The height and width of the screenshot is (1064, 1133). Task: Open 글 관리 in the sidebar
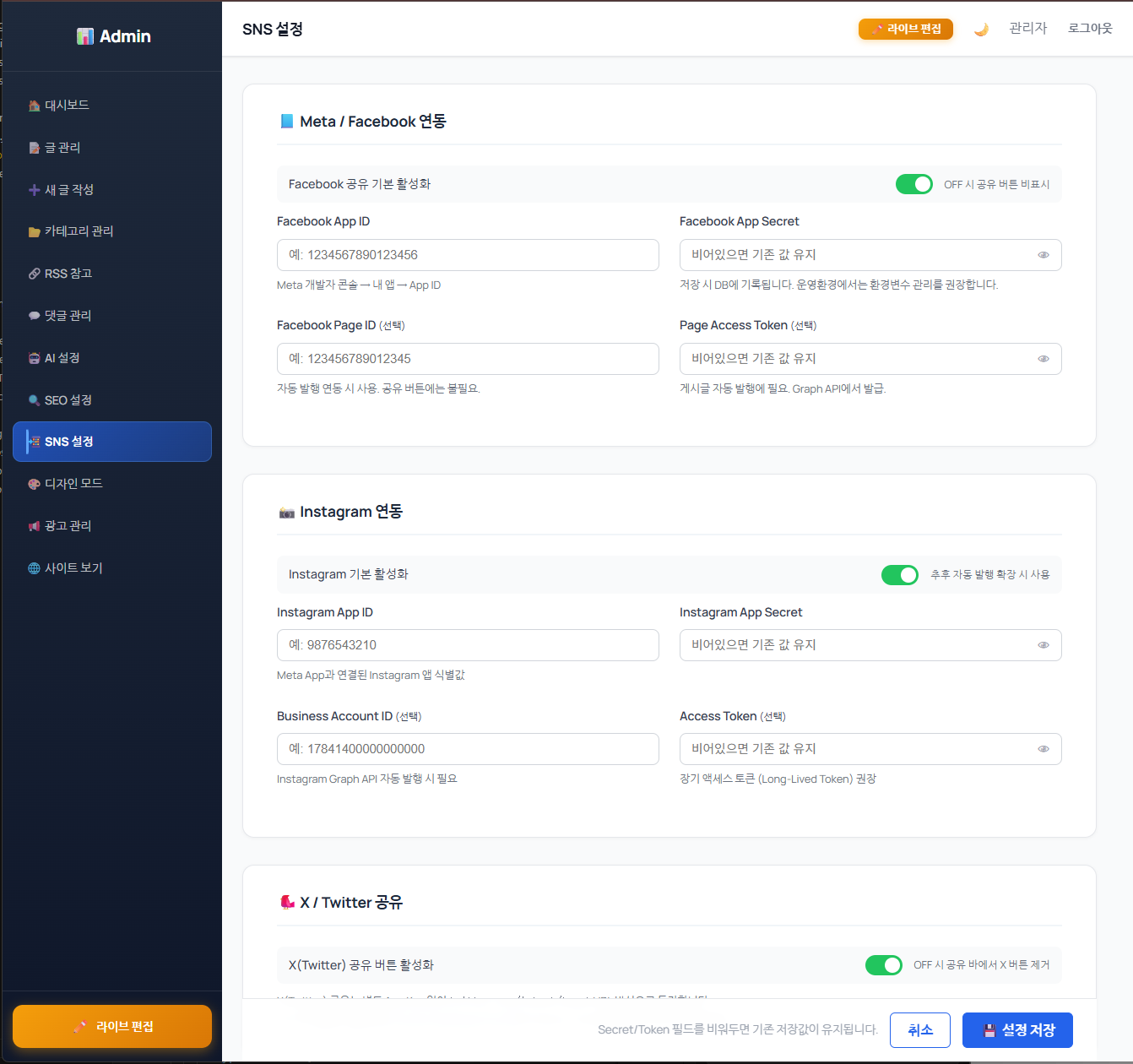[62, 148]
